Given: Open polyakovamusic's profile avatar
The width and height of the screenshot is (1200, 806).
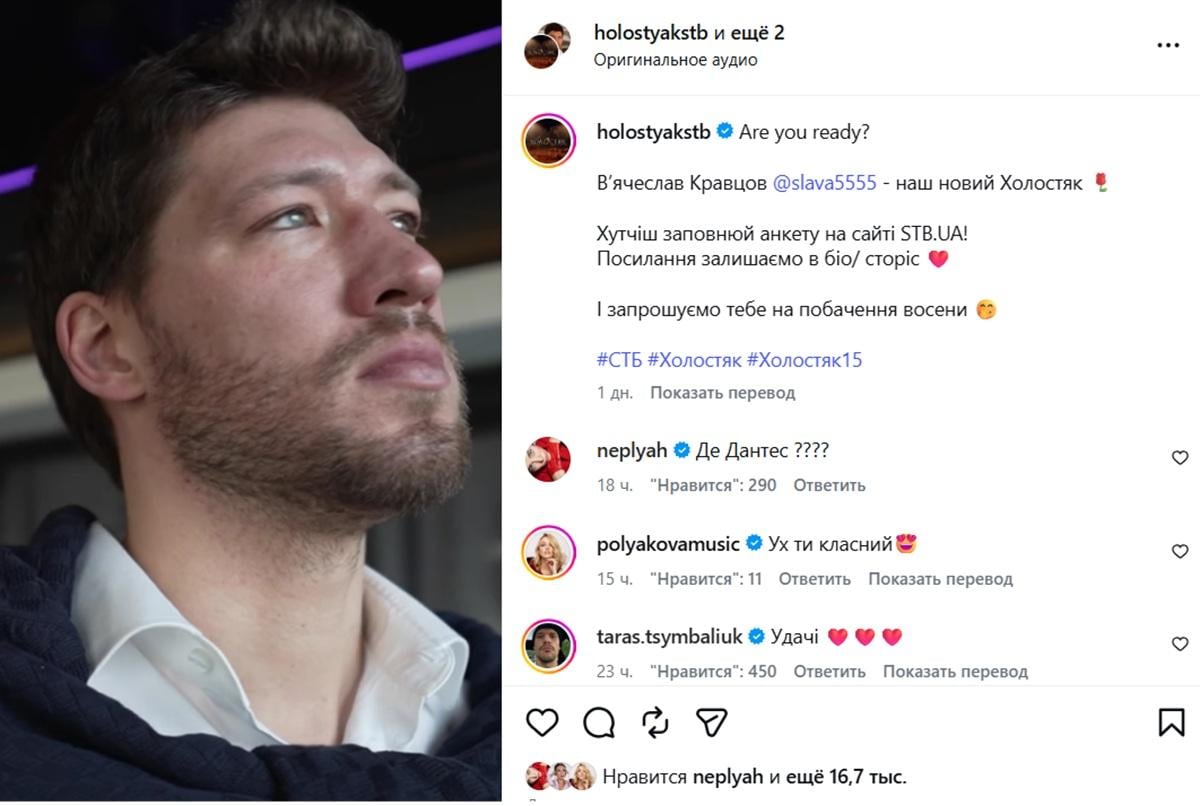Looking at the screenshot, I should (548, 553).
